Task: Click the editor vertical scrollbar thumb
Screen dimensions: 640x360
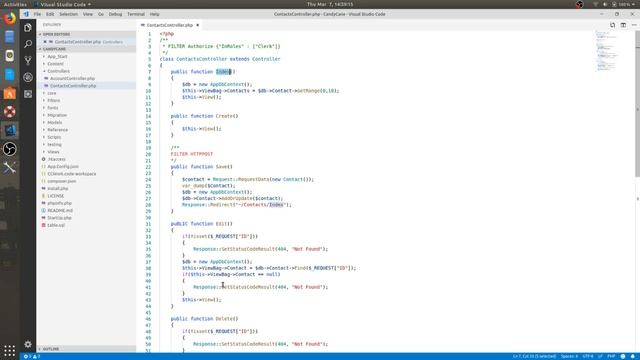Action: coord(638,104)
